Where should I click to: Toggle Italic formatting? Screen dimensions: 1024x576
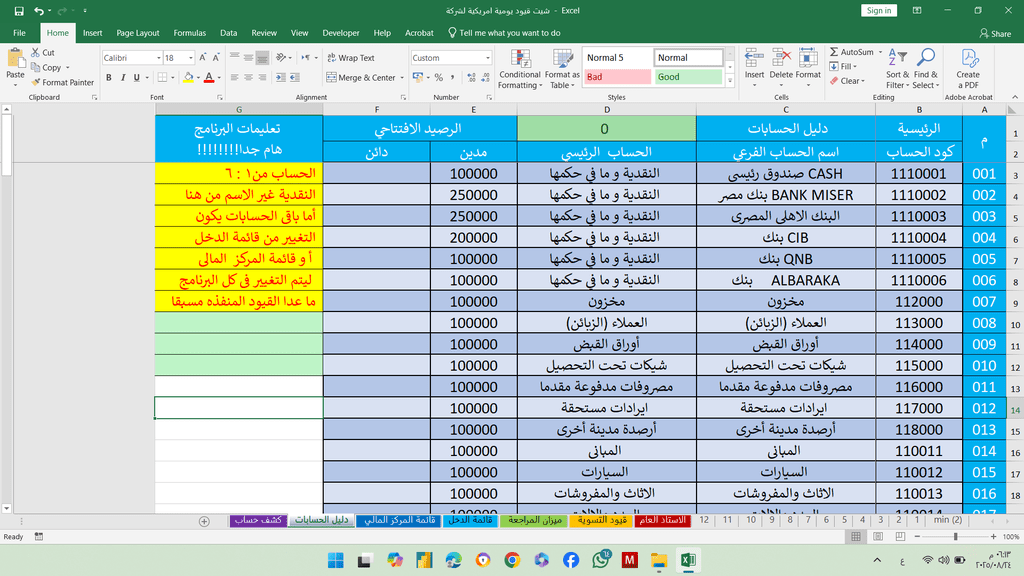[122, 78]
